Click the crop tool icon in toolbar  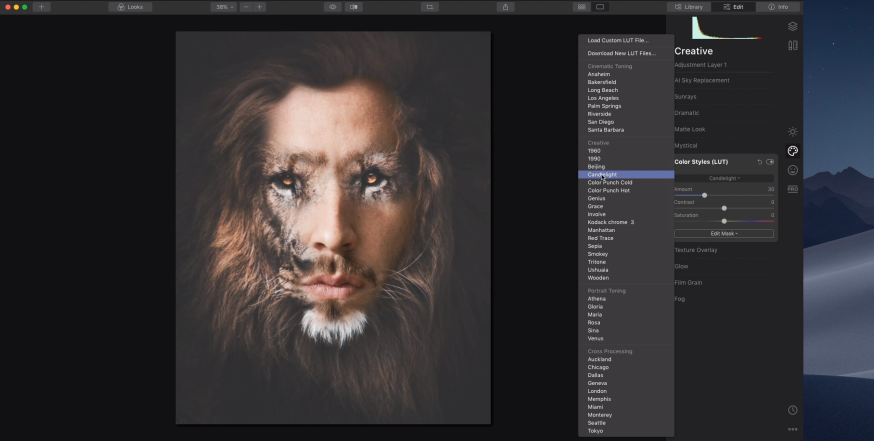(430, 7)
